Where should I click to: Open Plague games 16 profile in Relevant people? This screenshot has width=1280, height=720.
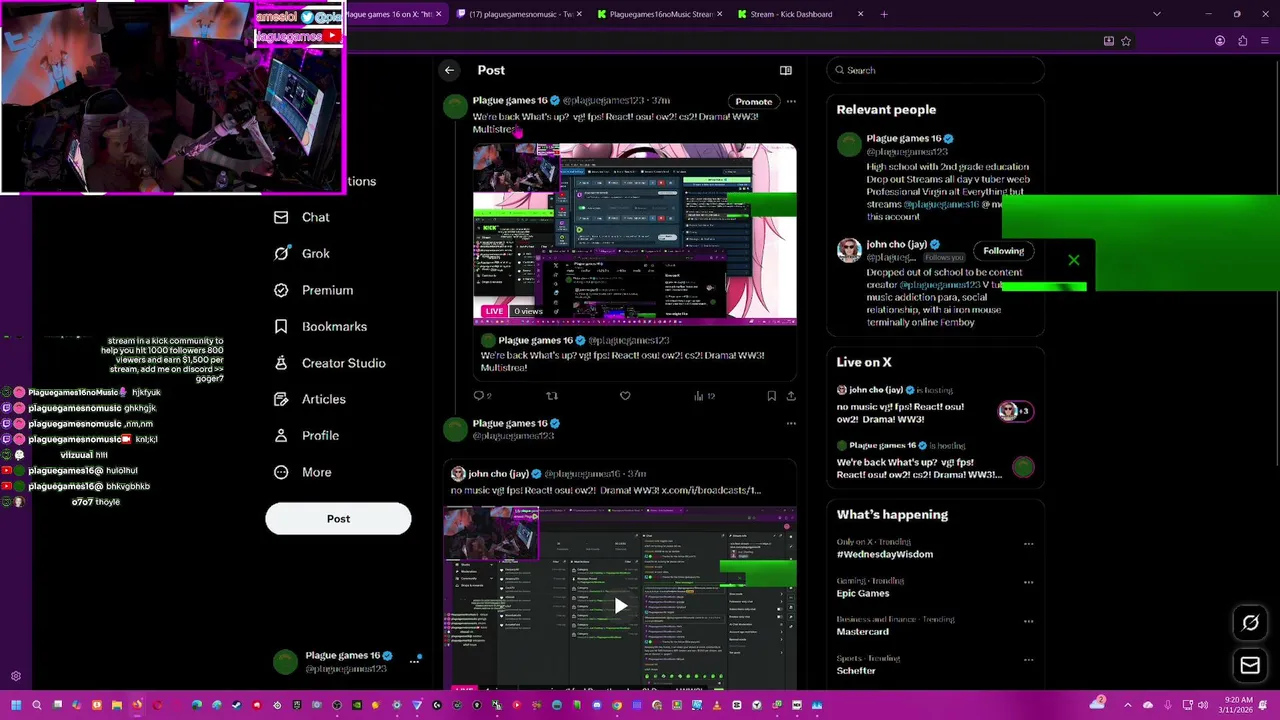click(903, 139)
